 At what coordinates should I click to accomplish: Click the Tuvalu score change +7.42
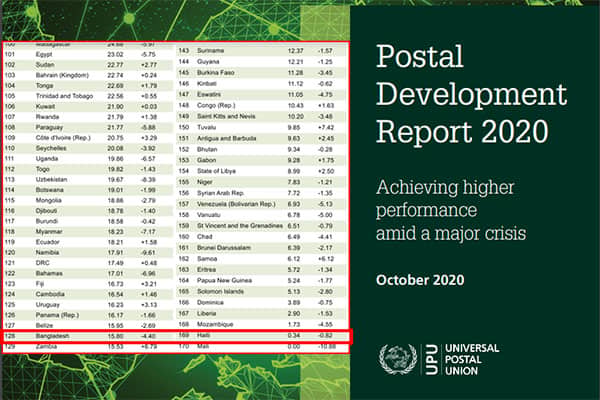pyautogui.click(x=326, y=127)
